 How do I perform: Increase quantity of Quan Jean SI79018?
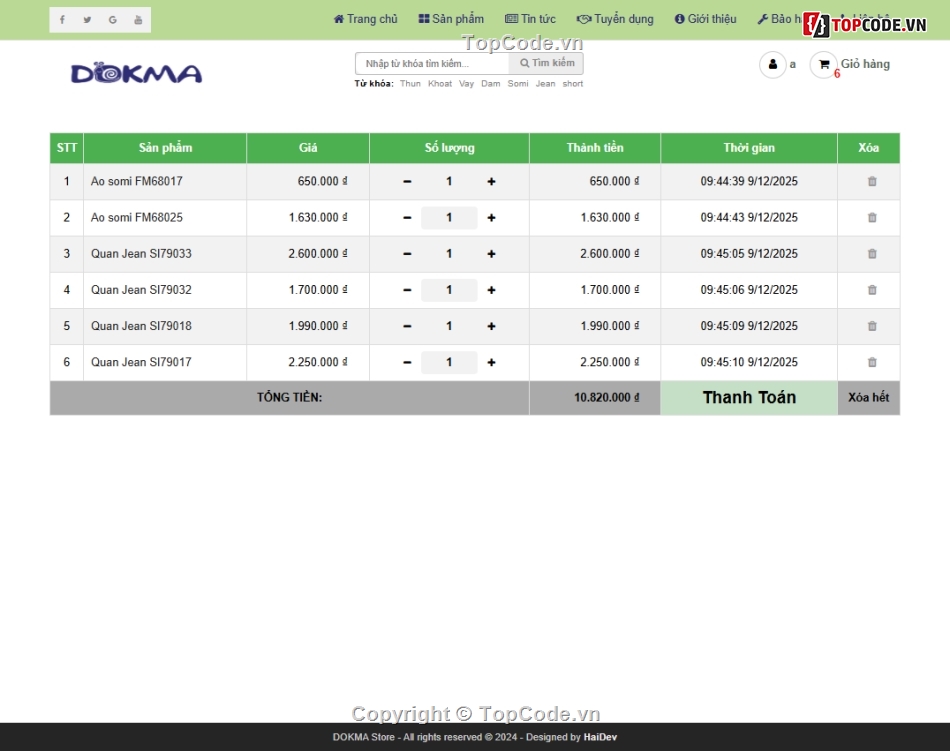[491, 326]
